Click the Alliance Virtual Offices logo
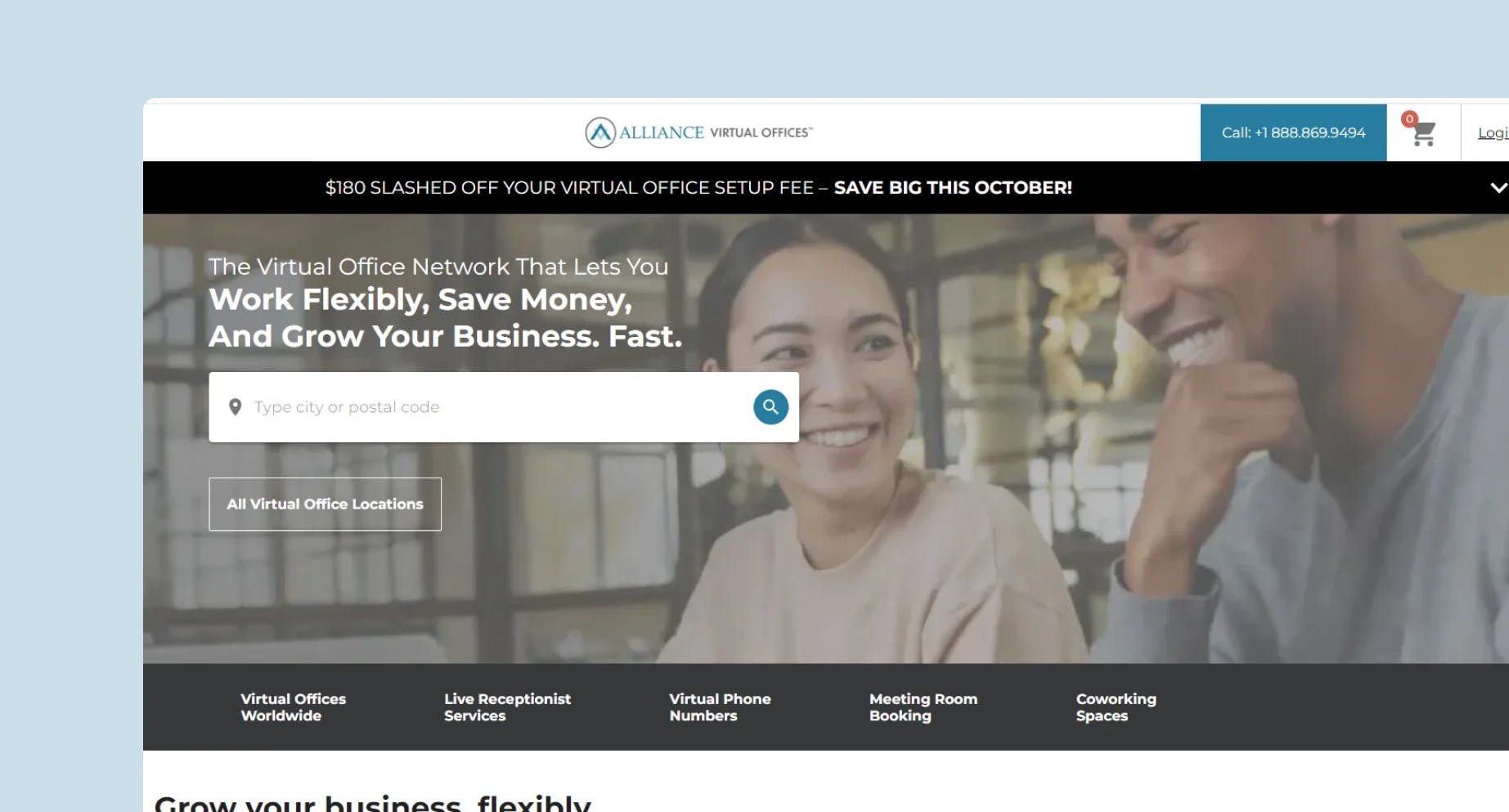 [x=698, y=132]
